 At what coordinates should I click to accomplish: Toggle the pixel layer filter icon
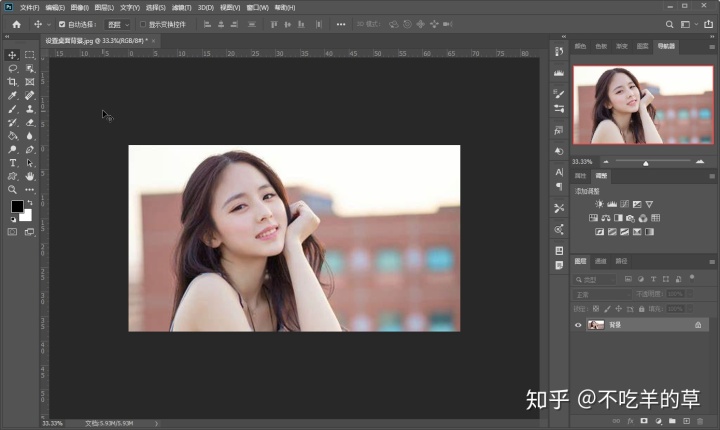tap(628, 279)
